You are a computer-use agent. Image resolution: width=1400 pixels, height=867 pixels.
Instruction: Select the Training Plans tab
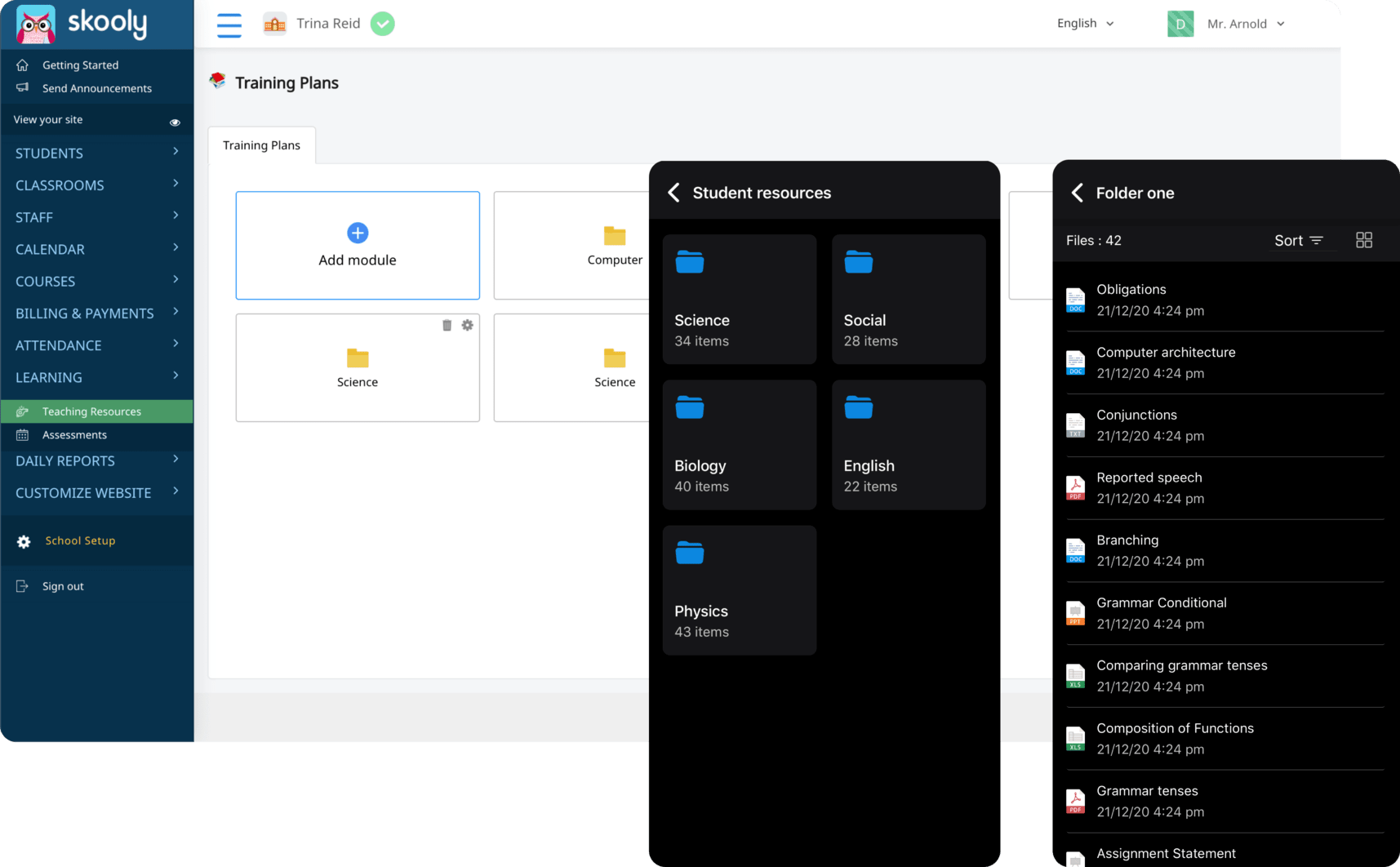pyautogui.click(x=261, y=145)
